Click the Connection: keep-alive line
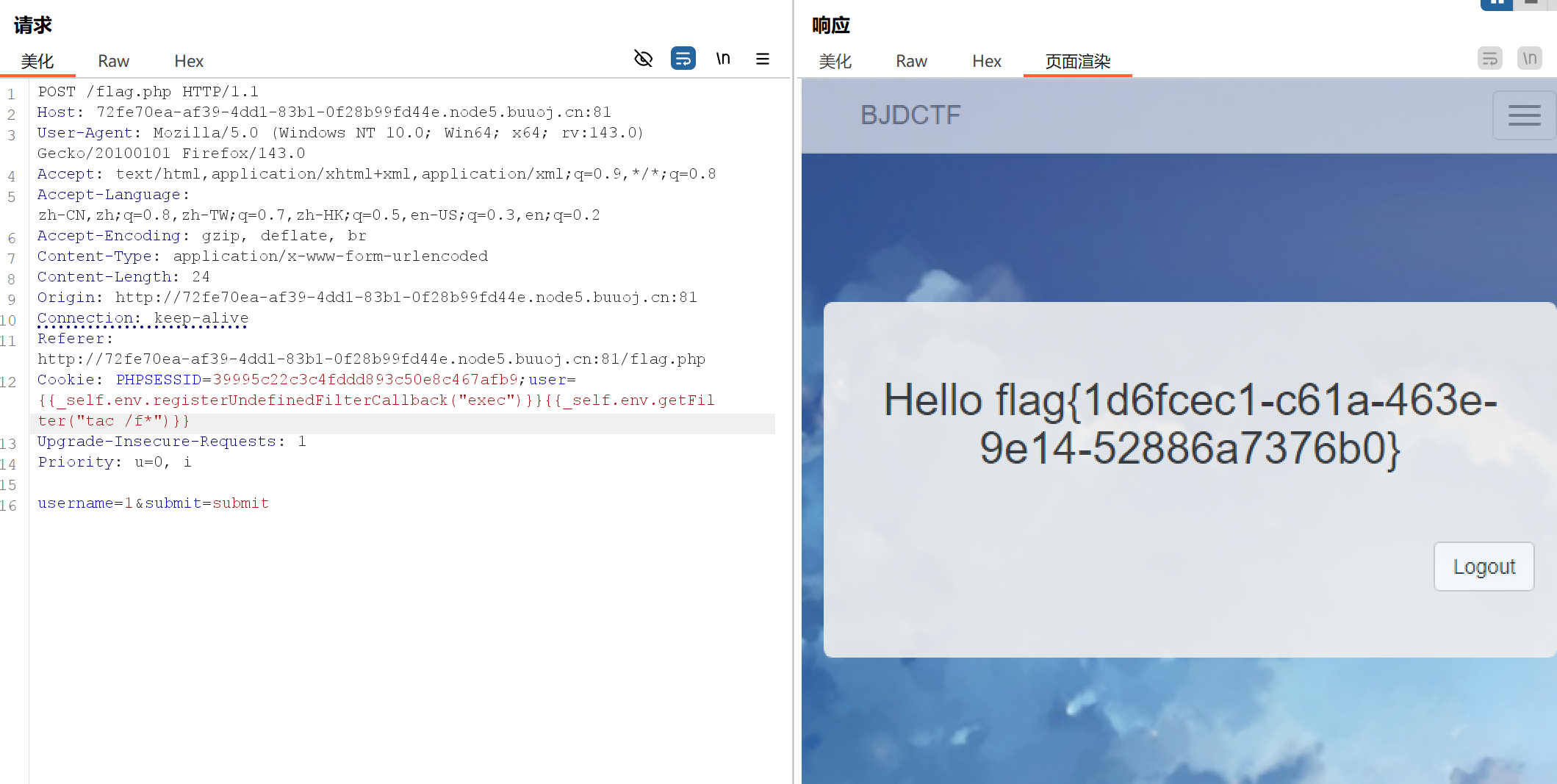Screen dimensions: 1557x784 coord(143,318)
